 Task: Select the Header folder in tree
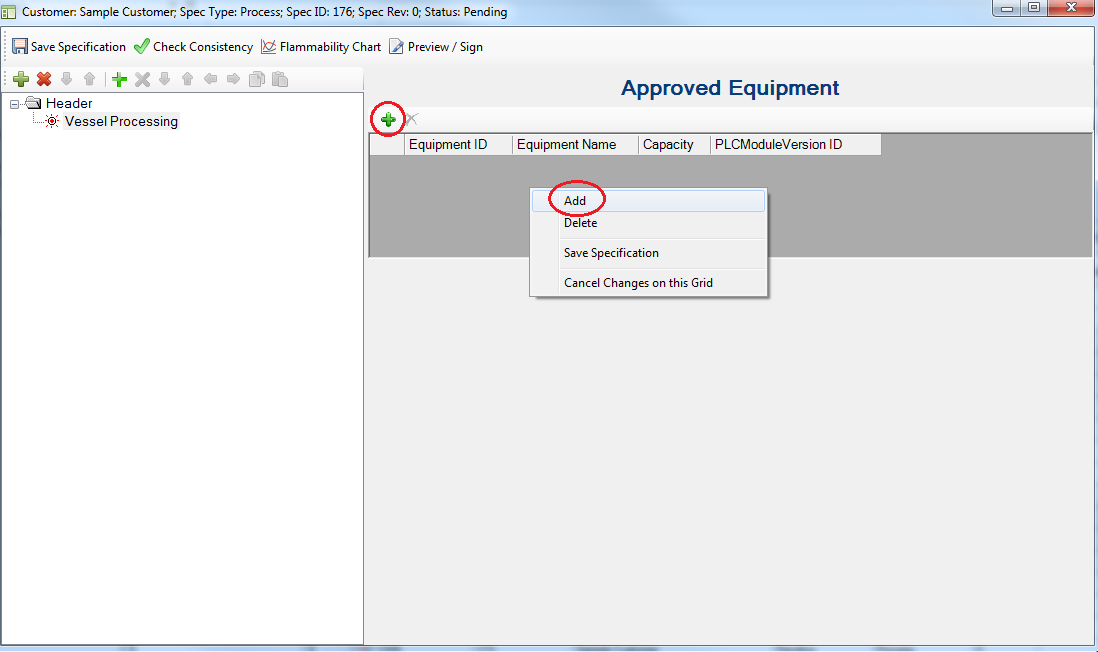(68, 103)
